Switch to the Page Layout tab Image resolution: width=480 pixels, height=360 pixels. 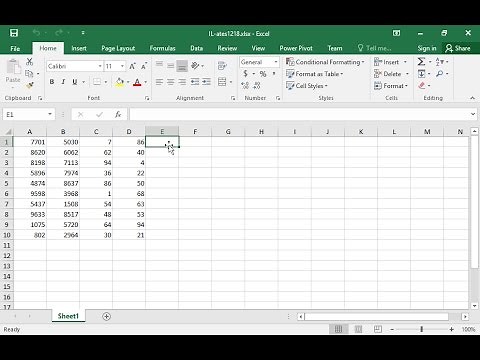(118, 48)
